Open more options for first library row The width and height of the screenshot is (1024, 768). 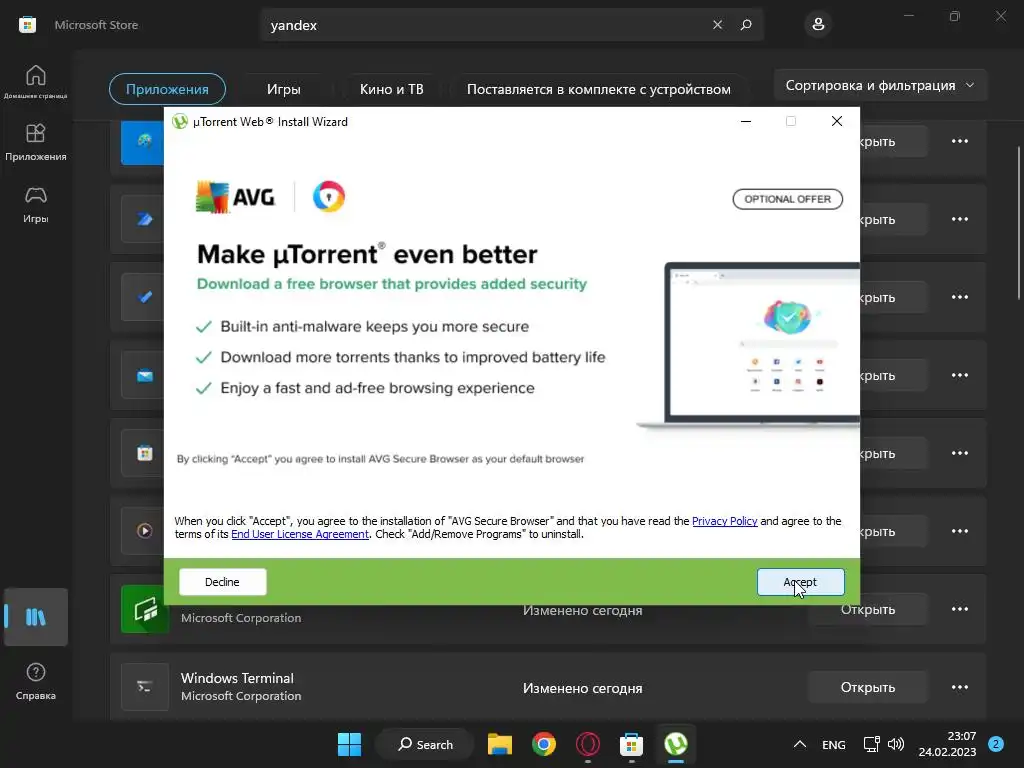coord(959,141)
